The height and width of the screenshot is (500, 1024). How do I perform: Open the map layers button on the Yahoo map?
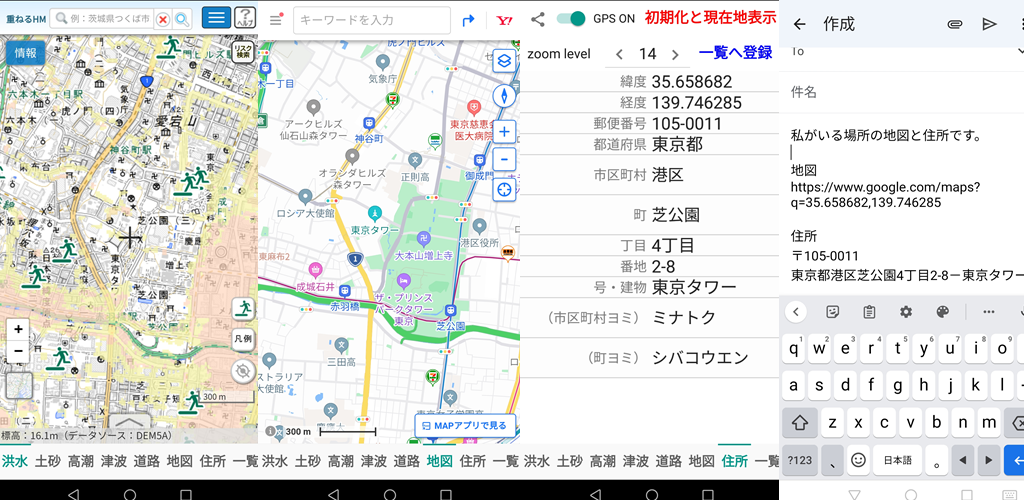[504, 61]
